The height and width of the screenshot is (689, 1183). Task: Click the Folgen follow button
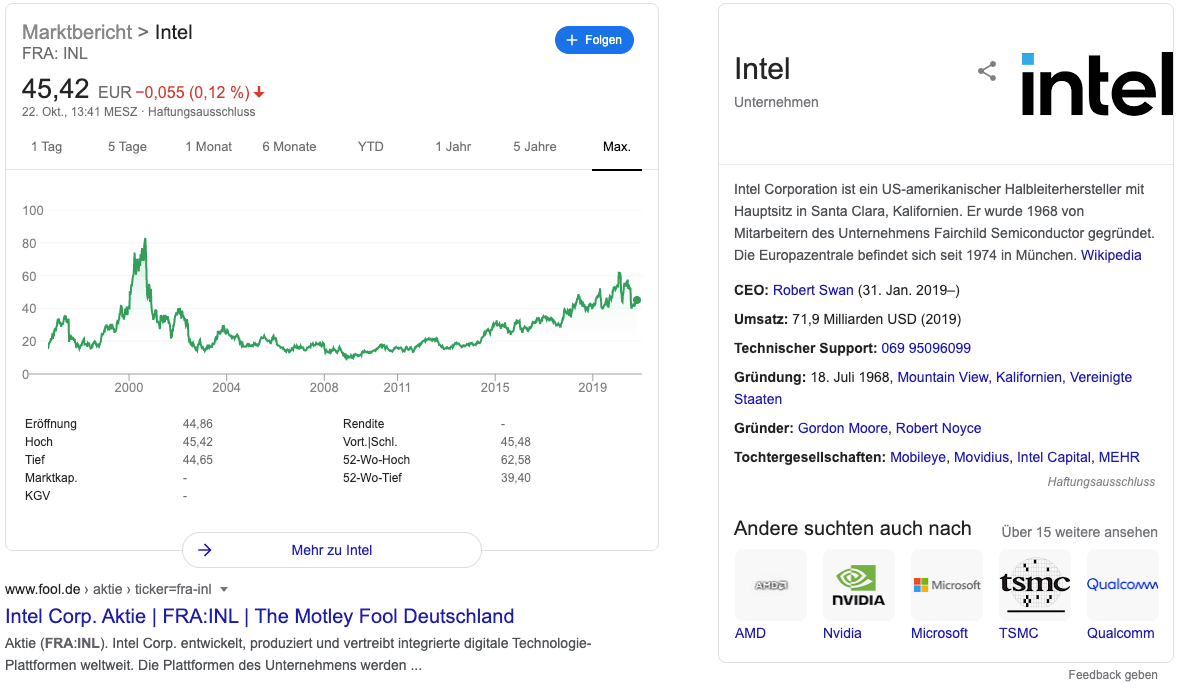click(594, 40)
